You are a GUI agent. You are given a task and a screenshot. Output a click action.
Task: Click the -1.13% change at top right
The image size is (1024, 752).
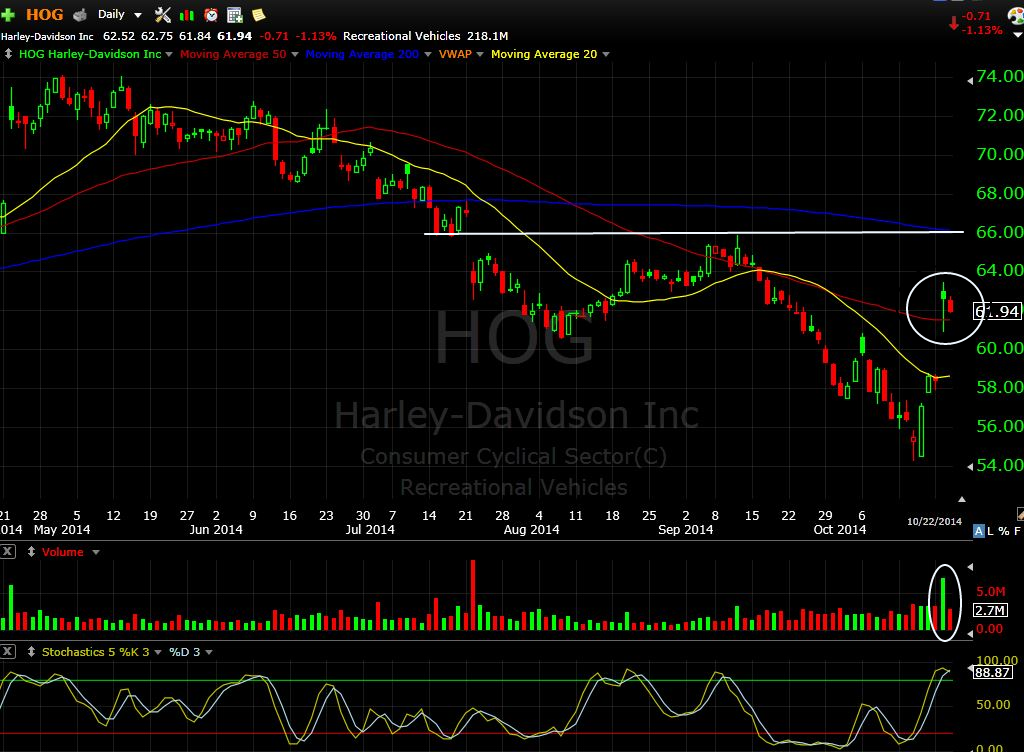tap(982, 30)
